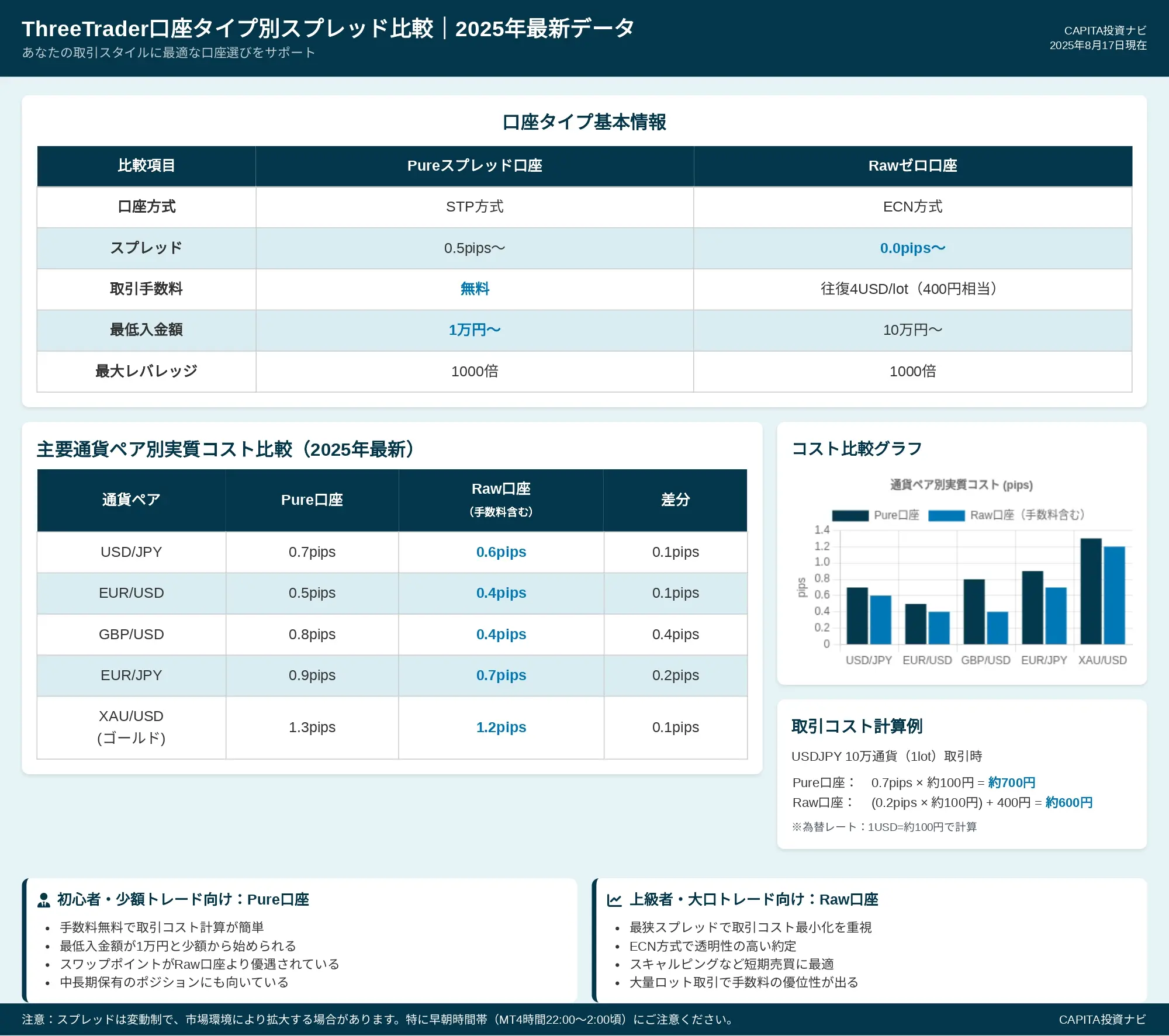This screenshot has height=1036, width=1169.
Task: Select the Pureスプレッド口座 column header
Action: pos(475,166)
